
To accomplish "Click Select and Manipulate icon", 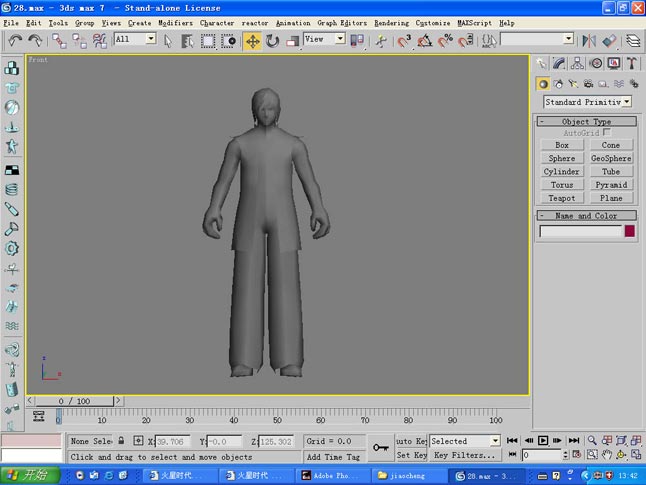I will click(x=382, y=41).
